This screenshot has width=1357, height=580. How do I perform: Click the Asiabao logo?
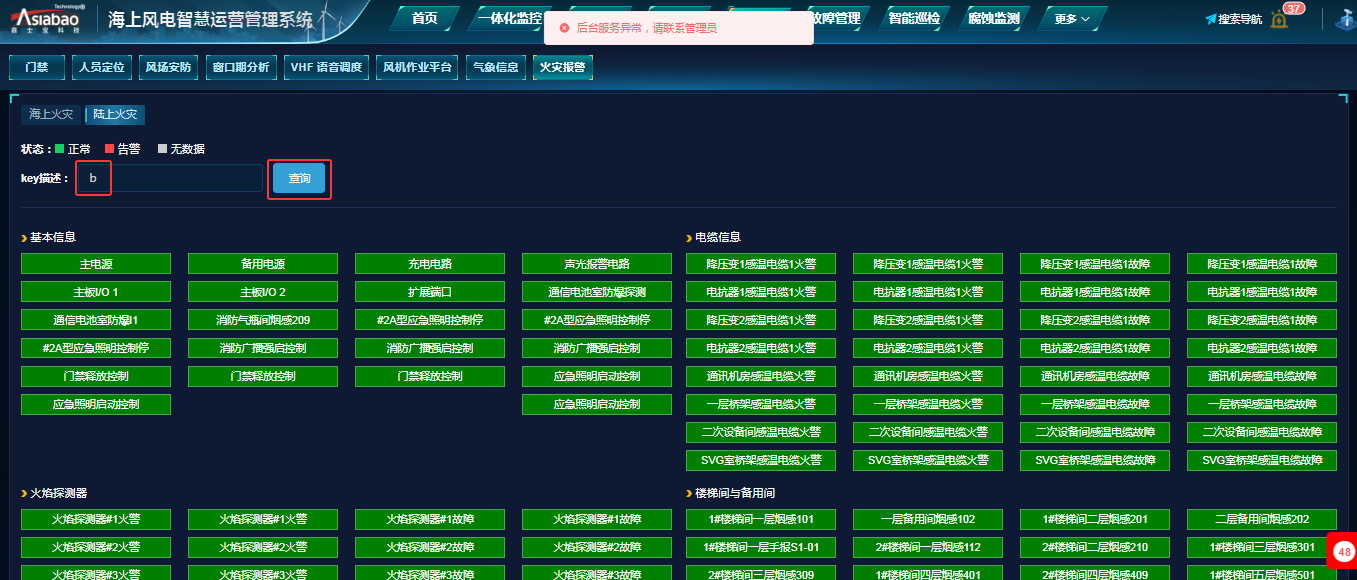click(48, 19)
